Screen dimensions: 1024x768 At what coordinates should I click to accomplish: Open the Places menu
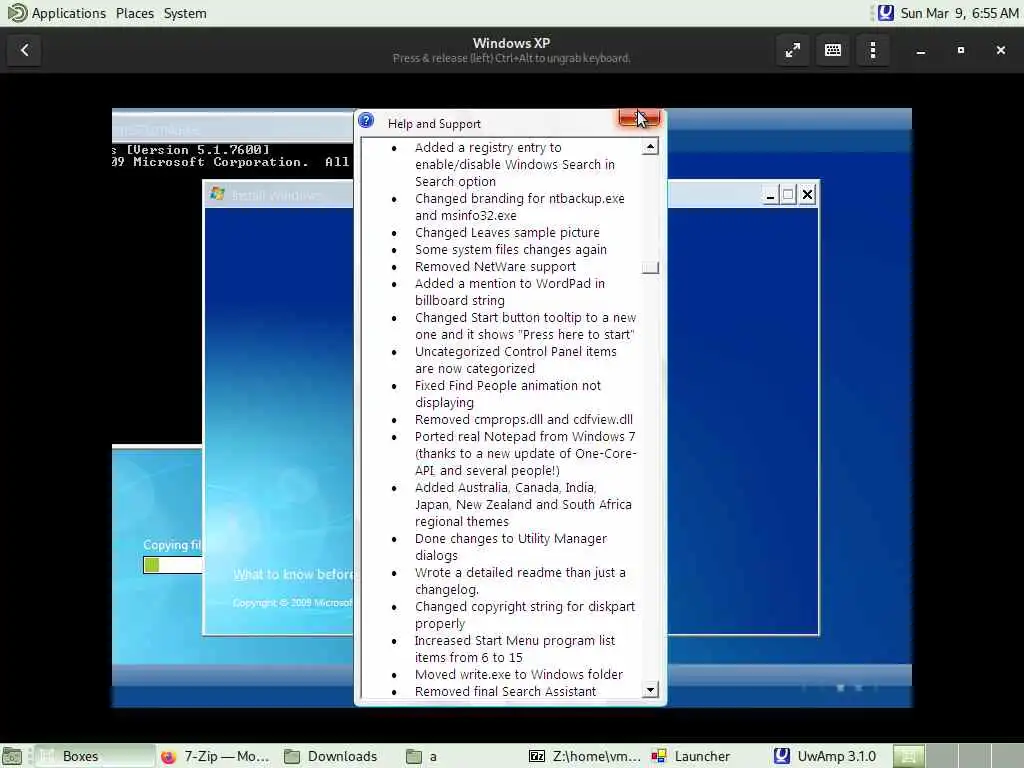135,13
